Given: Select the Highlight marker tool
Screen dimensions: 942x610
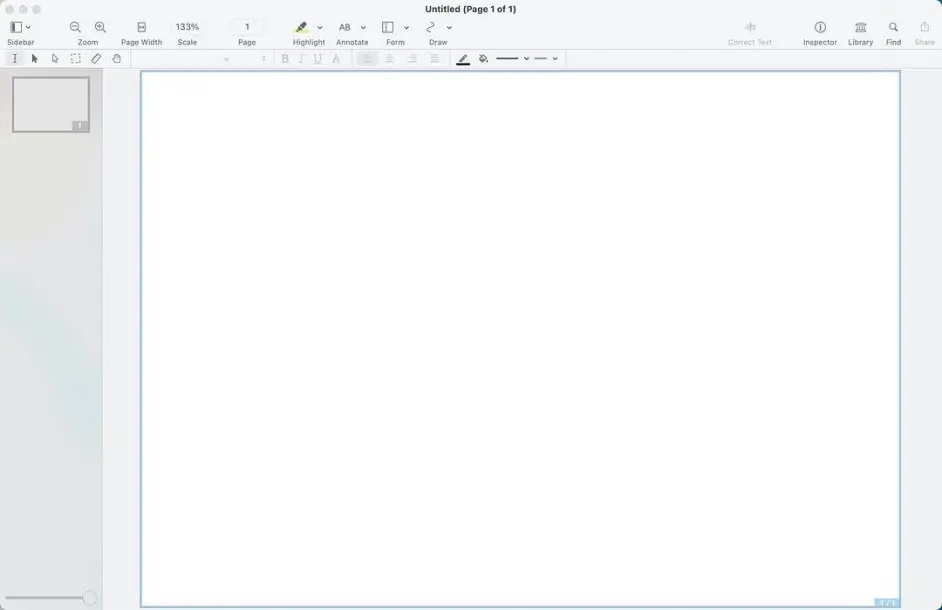Looking at the screenshot, I should pyautogui.click(x=301, y=28).
